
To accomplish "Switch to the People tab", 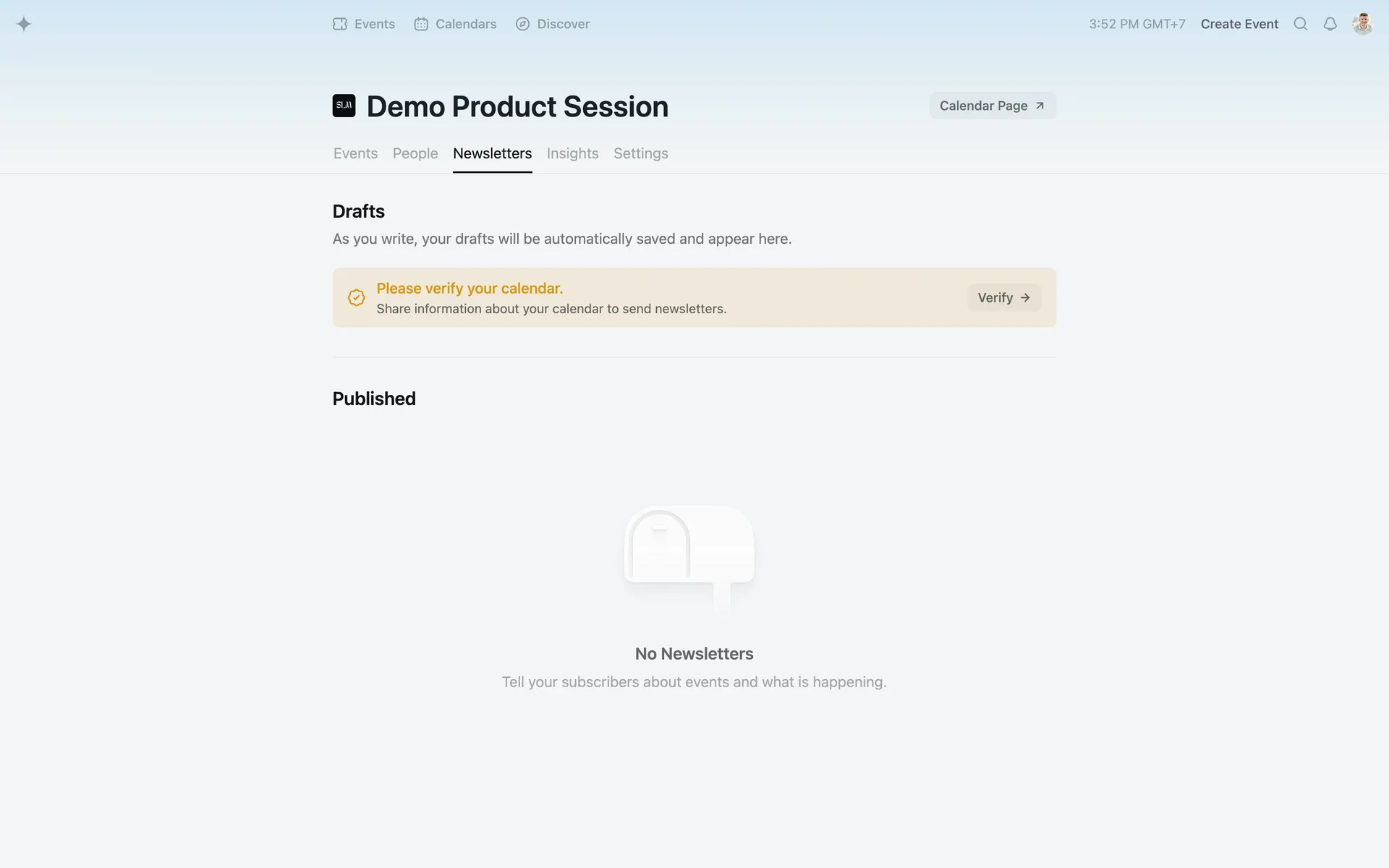I will coord(415,153).
